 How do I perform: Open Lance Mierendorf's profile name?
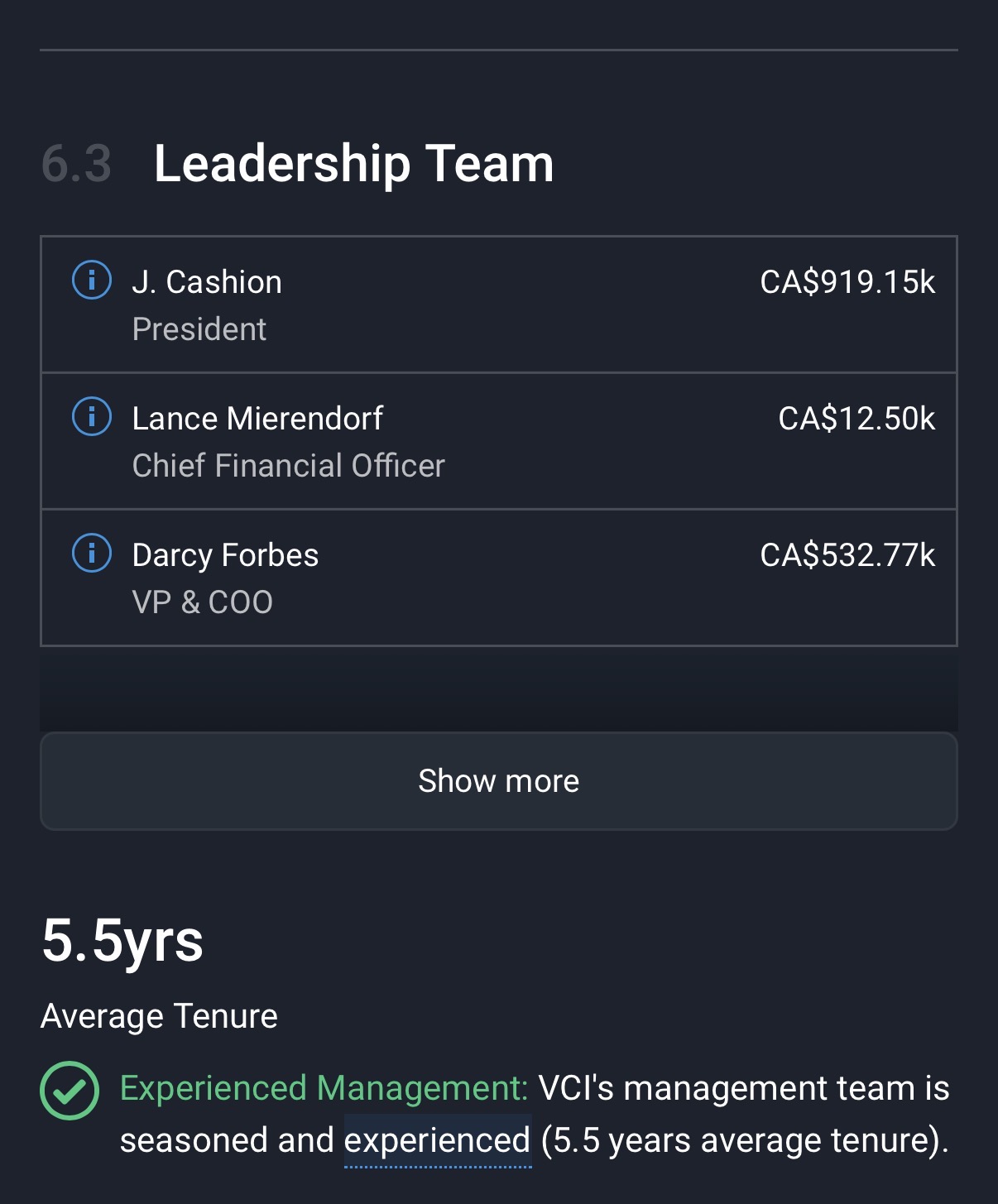(257, 419)
